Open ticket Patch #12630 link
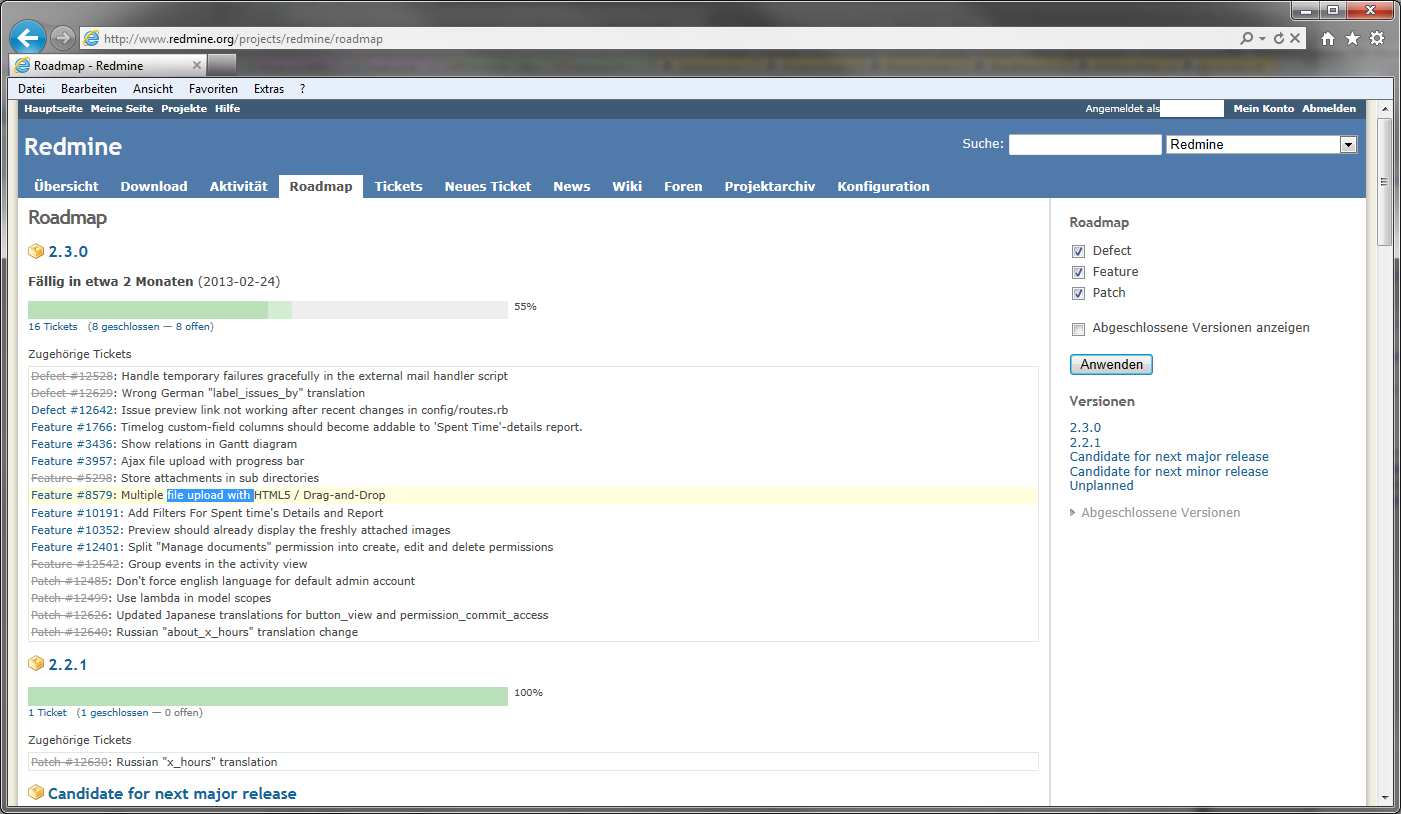The width and height of the screenshot is (1401, 814). 70,762
